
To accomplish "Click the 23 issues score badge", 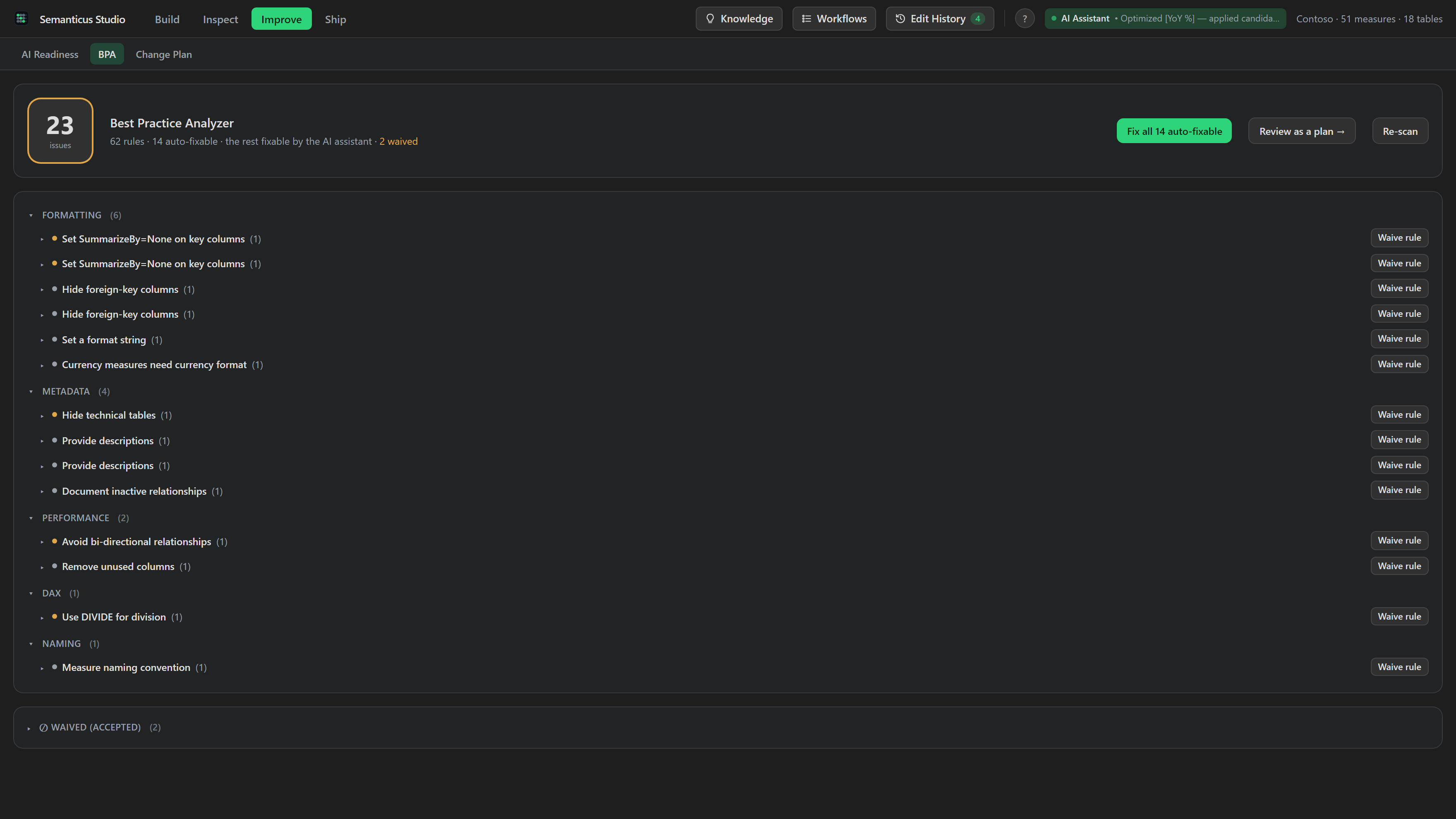I will tap(60, 131).
